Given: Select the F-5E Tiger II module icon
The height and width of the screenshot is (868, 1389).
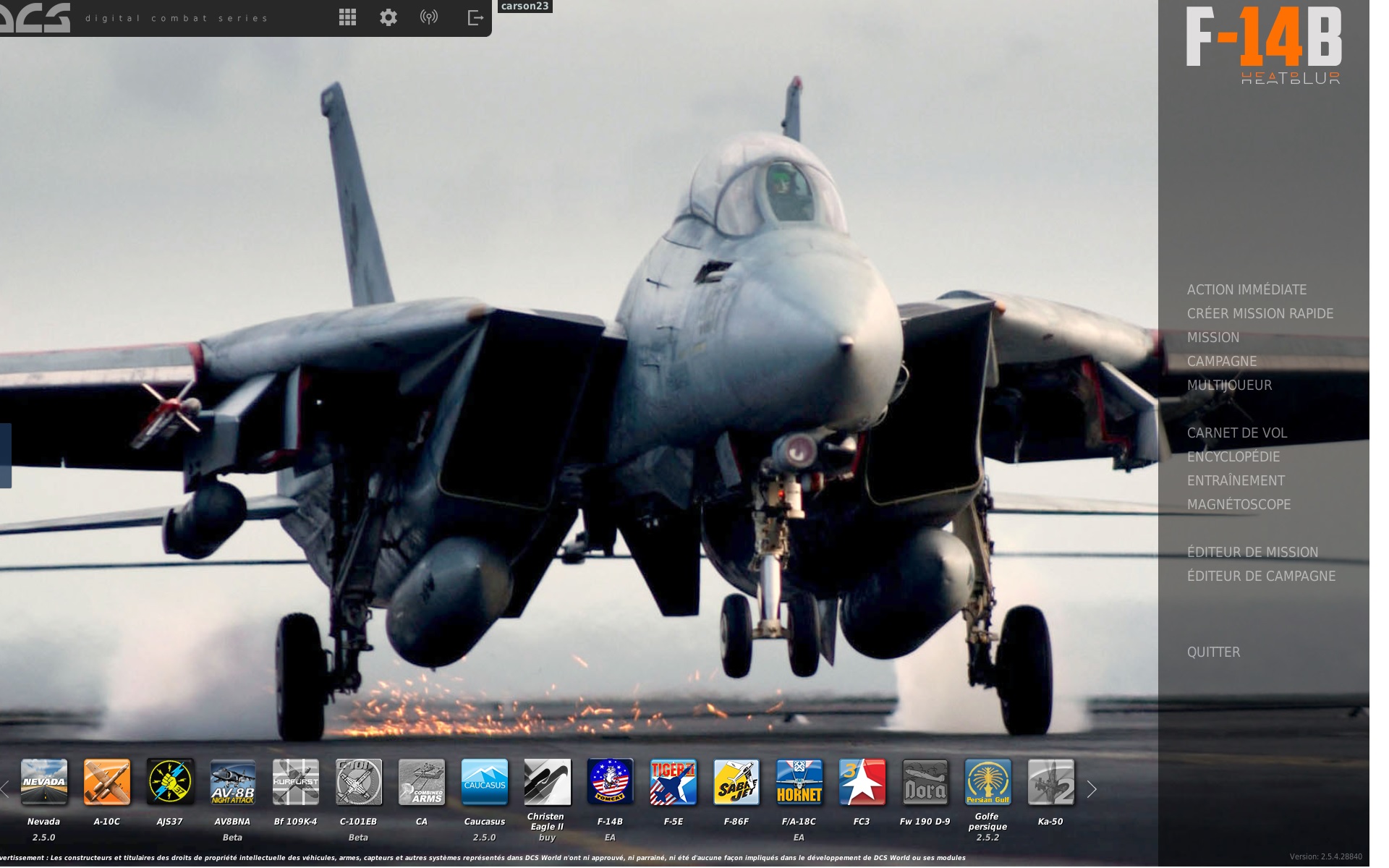Looking at the screenshot, I should (674, 782).
